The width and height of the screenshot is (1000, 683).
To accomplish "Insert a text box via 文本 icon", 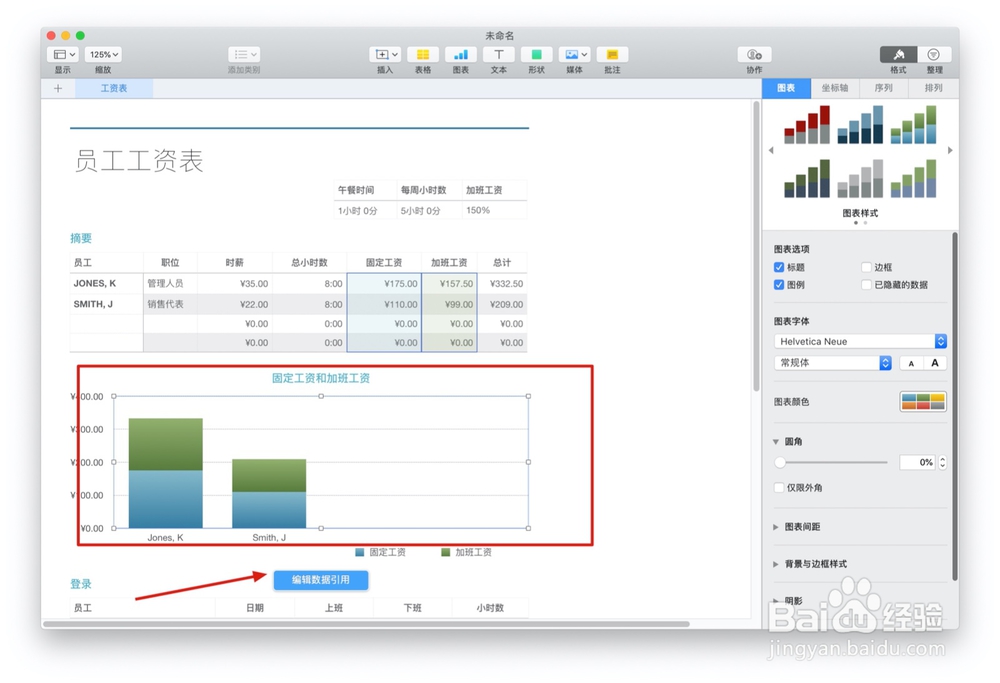I will coord(498,55).
